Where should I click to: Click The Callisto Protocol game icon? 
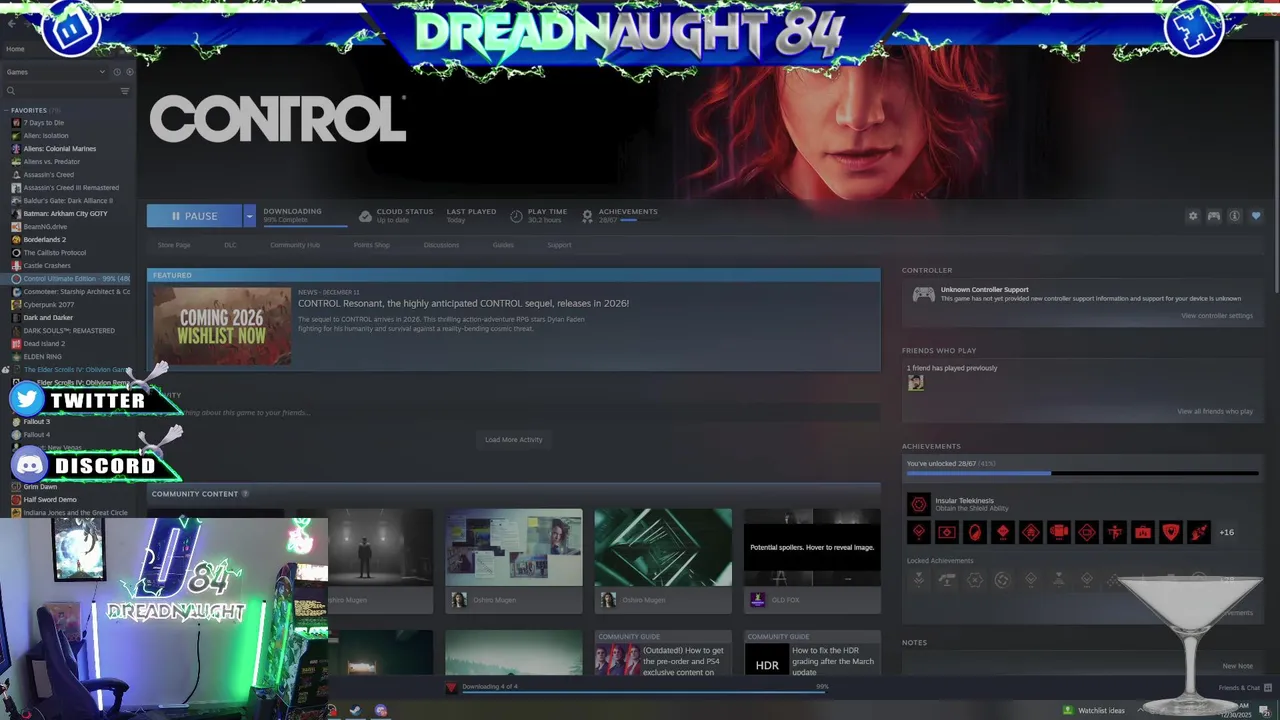(16, 253)
